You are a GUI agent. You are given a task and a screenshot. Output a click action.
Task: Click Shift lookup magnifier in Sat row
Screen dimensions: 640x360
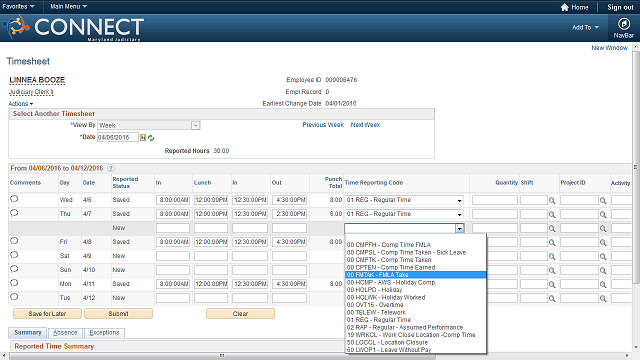pos(552,257)
